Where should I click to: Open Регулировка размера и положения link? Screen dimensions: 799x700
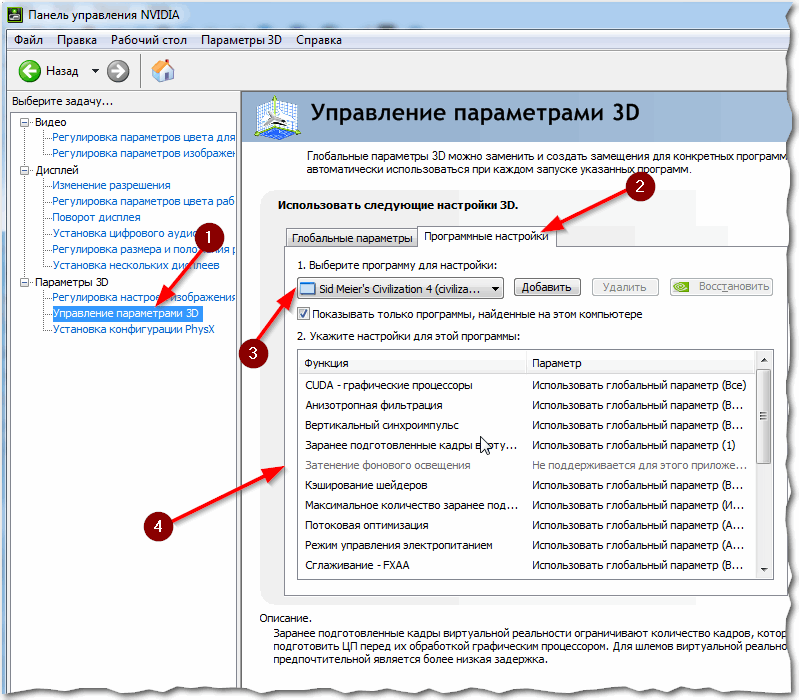144,249
